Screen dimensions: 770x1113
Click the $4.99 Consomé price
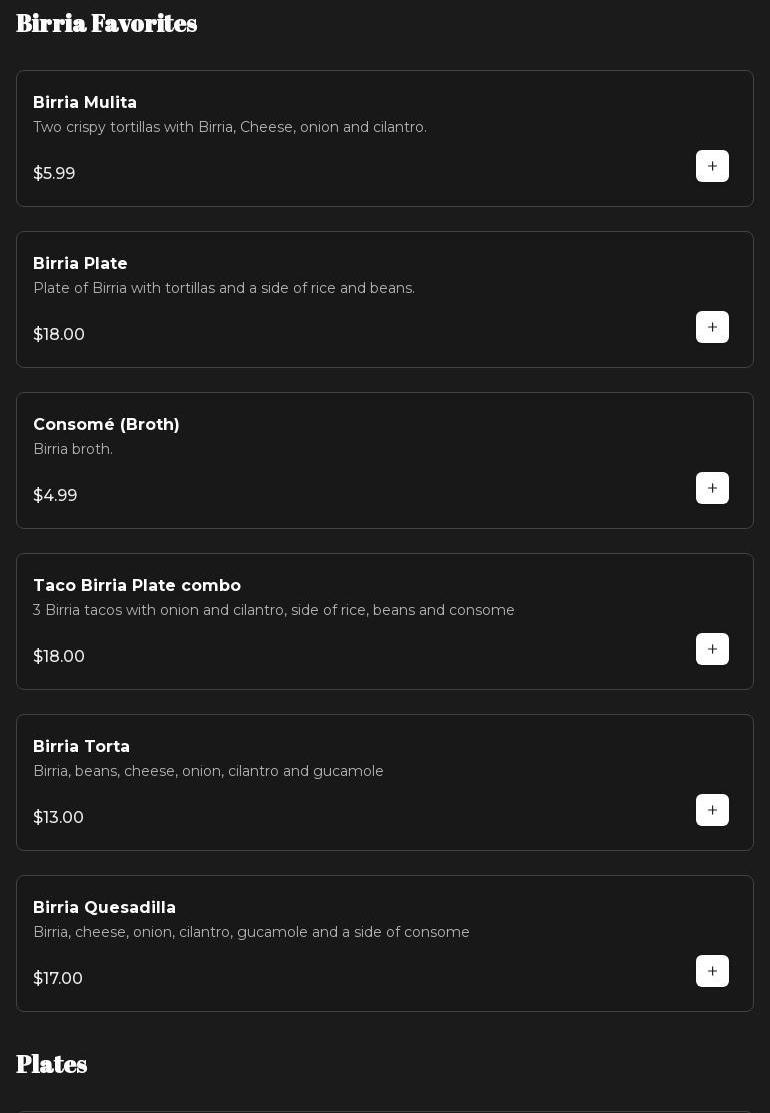click(x=55, y=496)
